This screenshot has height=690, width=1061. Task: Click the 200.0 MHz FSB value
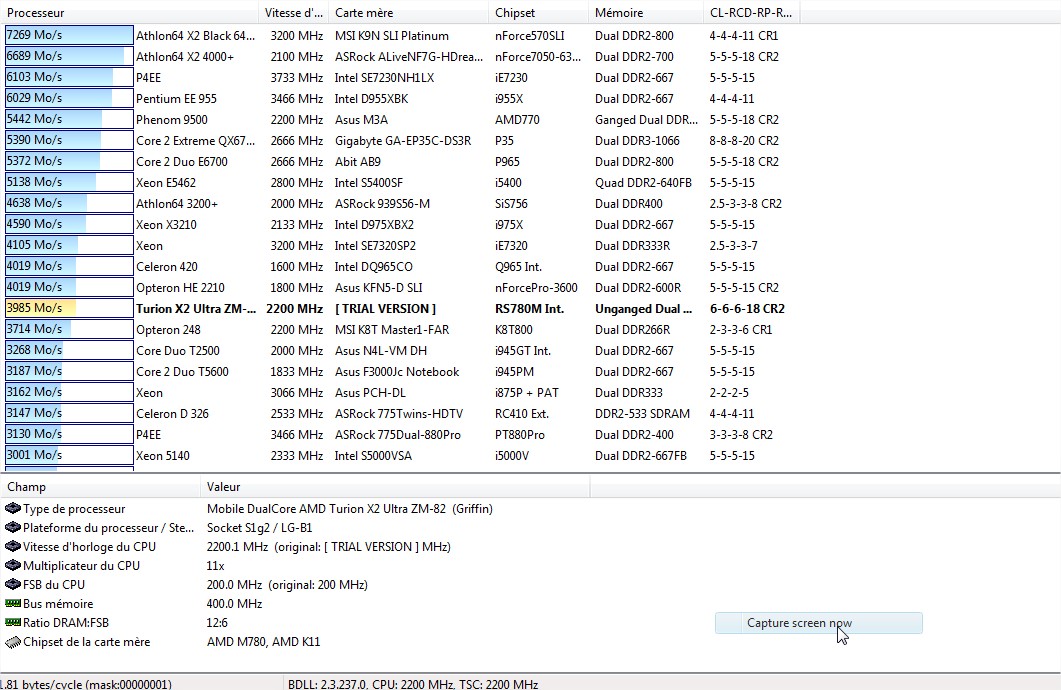(287, 584)
